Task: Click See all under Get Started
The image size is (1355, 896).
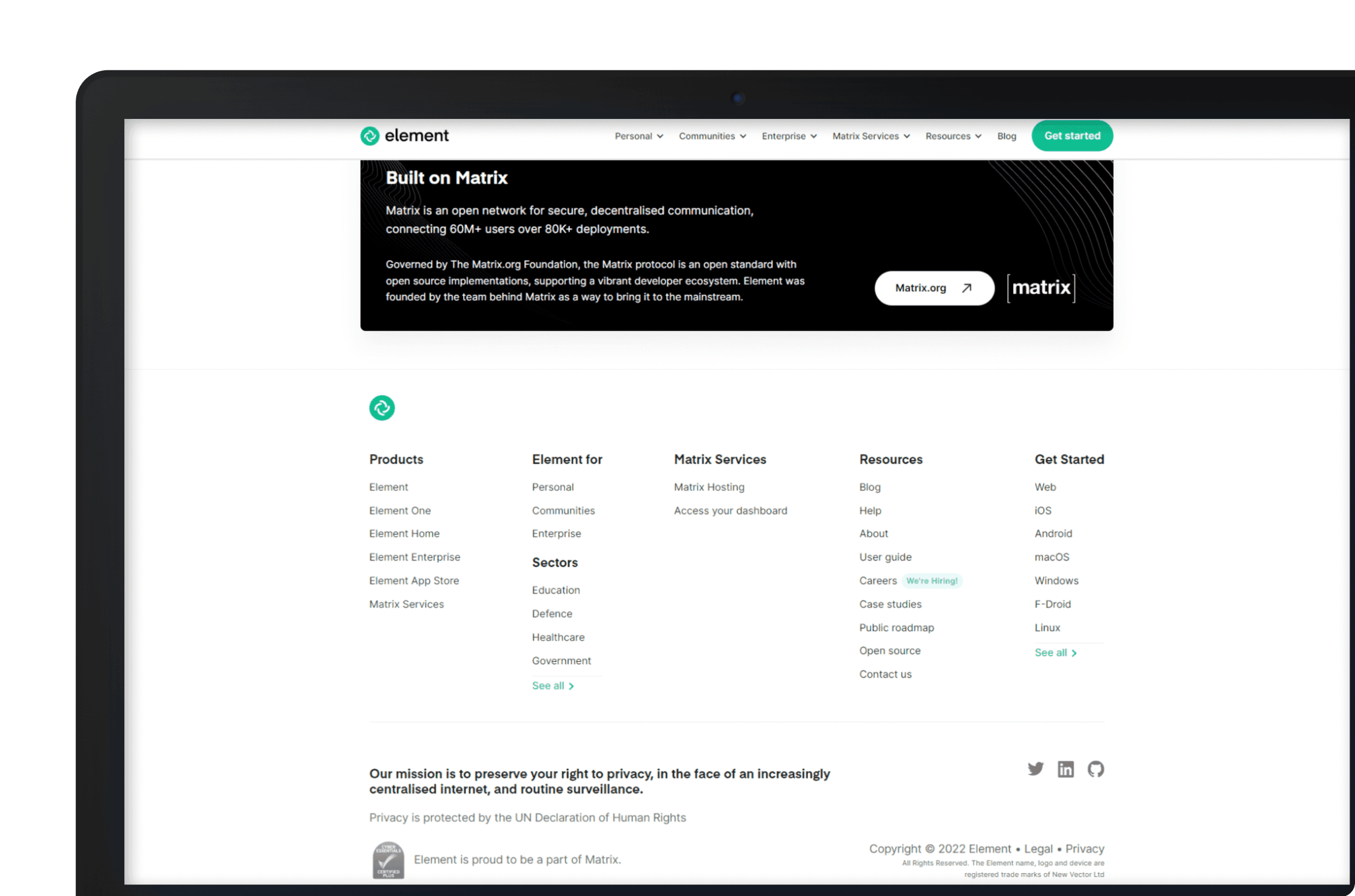Action: tap(1055, 653)
